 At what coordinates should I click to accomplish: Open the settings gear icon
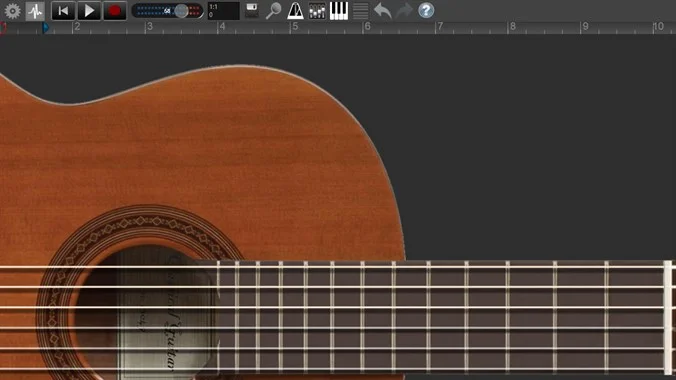pyautogui.click(x=13, y=11)
